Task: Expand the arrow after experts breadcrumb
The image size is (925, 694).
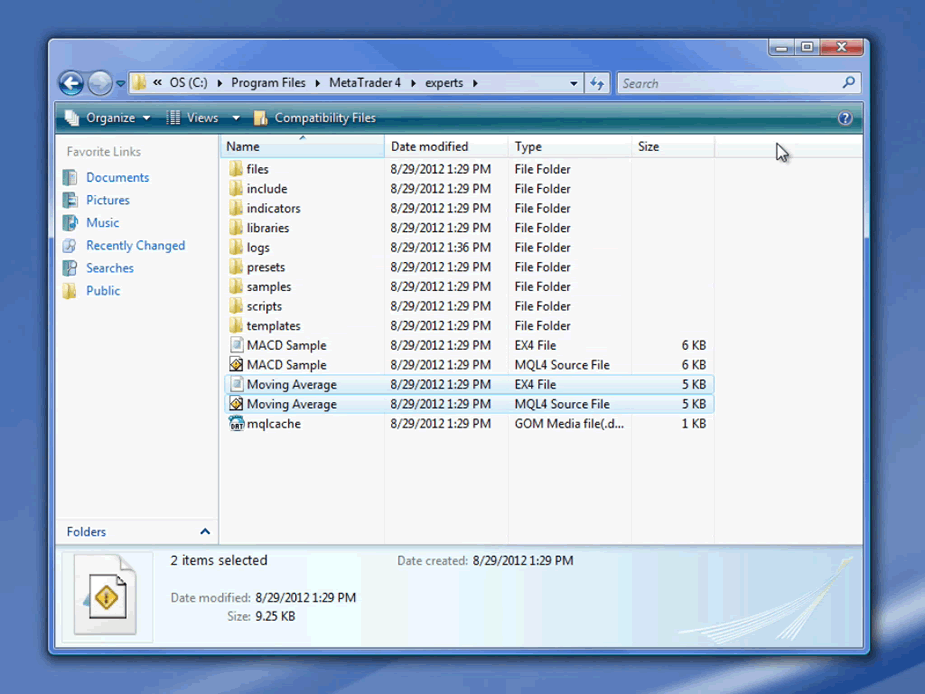Action: tap(475, 83)
